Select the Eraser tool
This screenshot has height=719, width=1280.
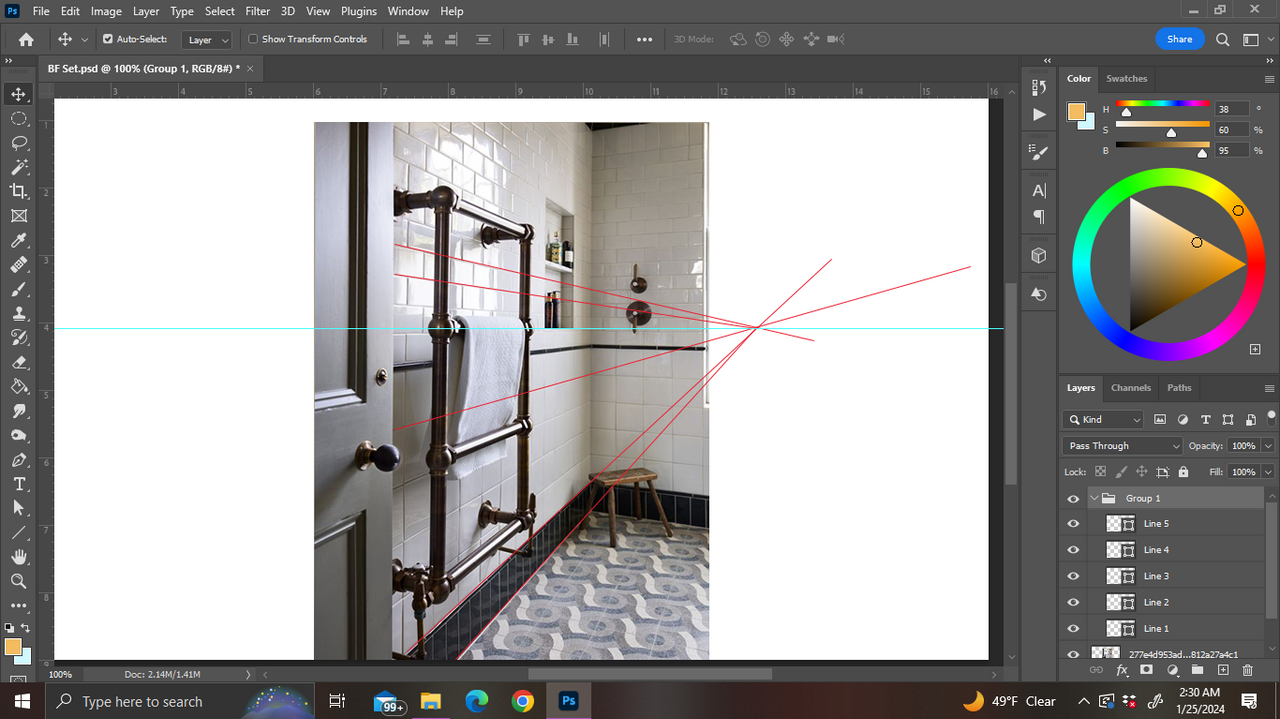tap(18, 362)
